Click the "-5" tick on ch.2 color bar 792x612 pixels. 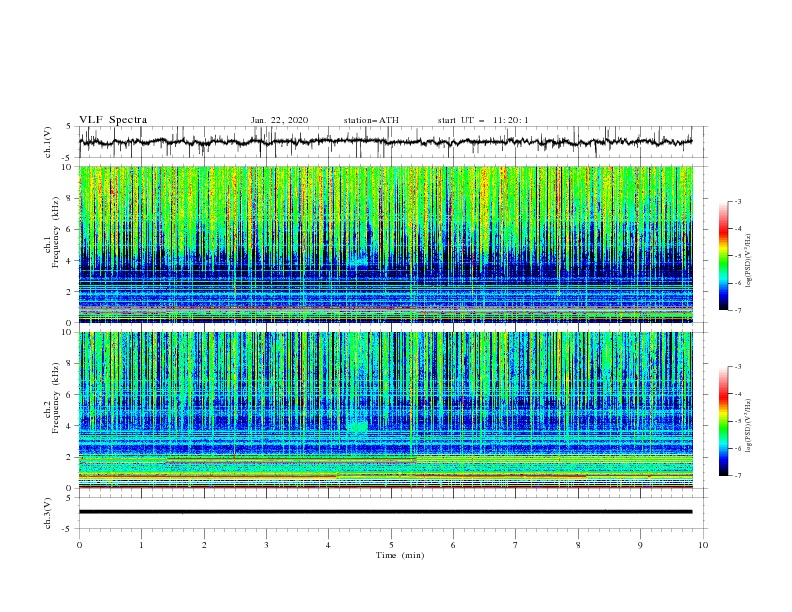(738, 421)
